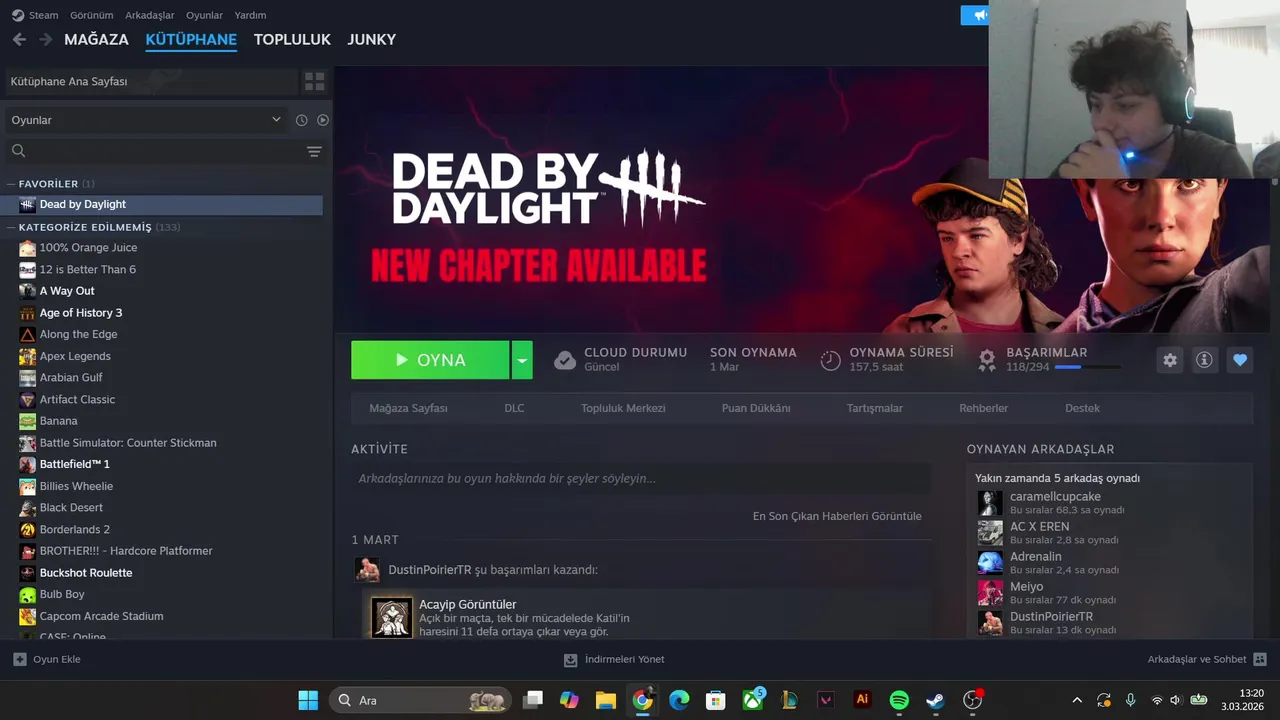
Task: Open Adobe Illustrator from the taskbar
Action: click(x=862, y=700)
